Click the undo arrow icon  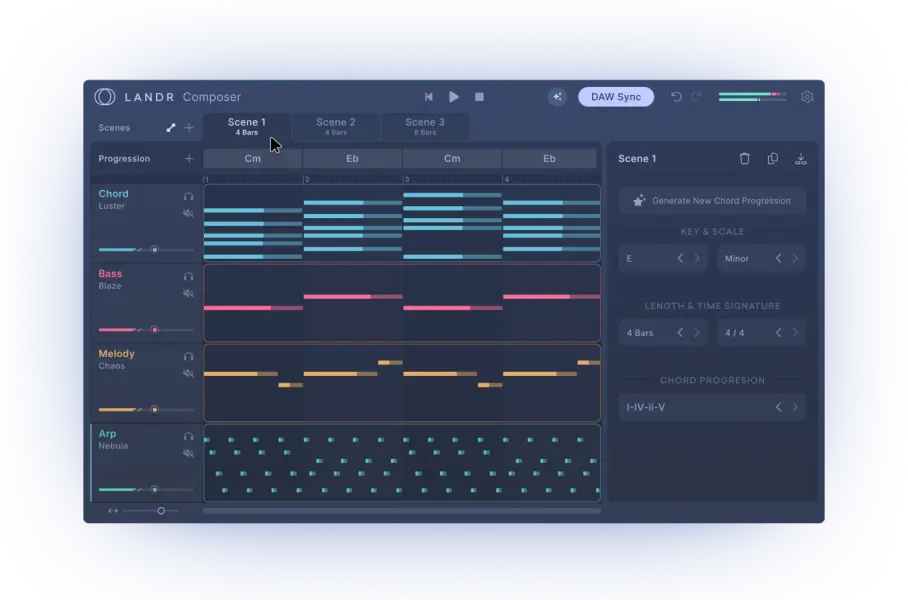coord(676,97)
